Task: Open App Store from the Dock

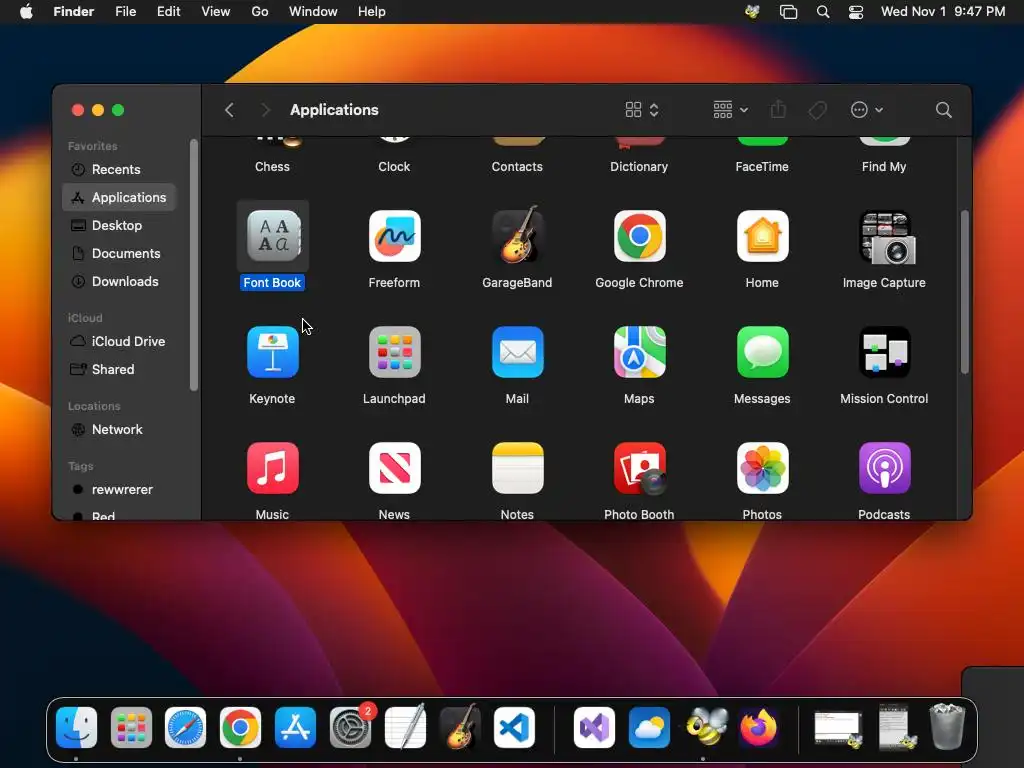Action: tap(295, 728)
